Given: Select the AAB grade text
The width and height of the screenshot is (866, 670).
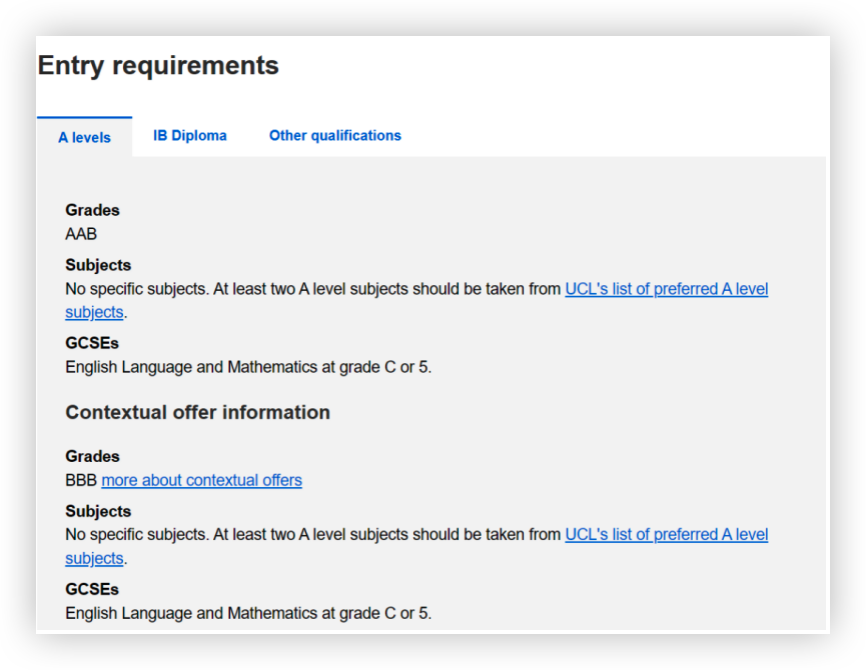Looking at the screenshot, I should pyautogui.click(x=81, y=234).
